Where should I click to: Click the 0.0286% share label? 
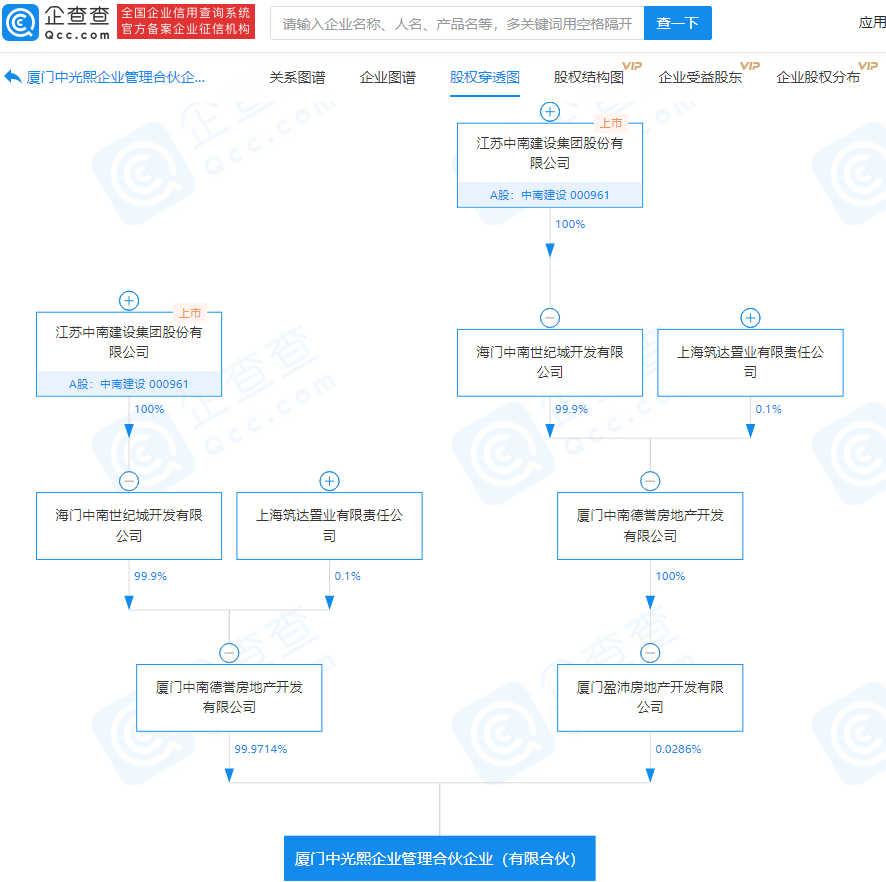[x=678, y=749]
